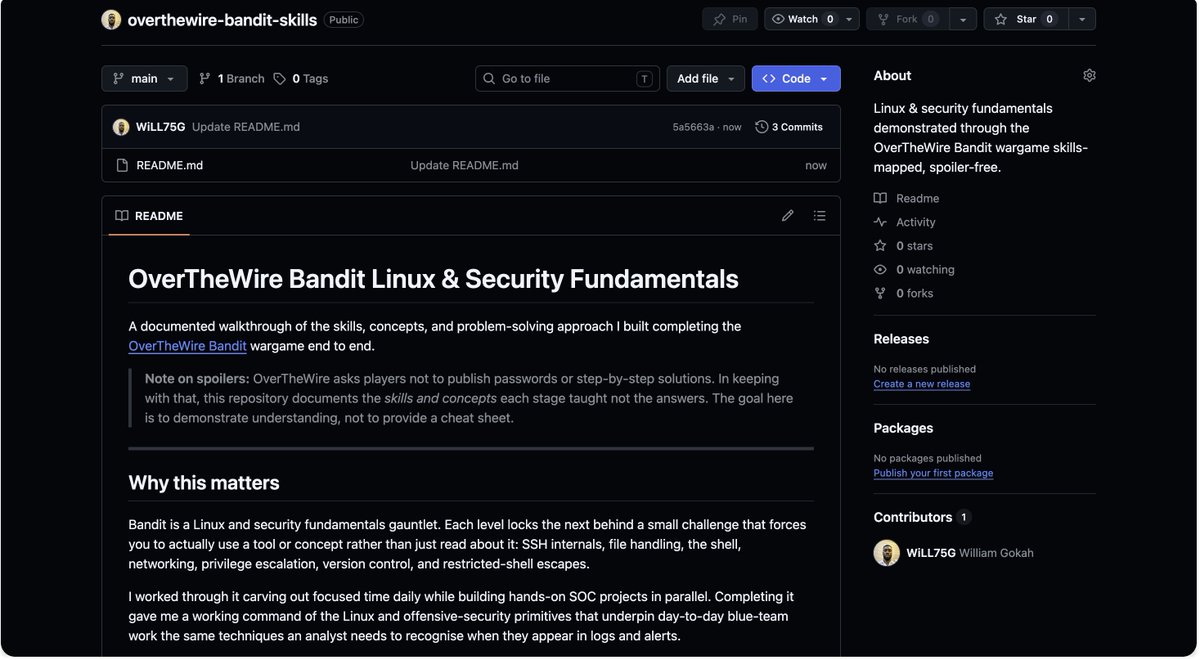Open README.md row's commit message link
1200x660 pixels.
click(464, 165)
